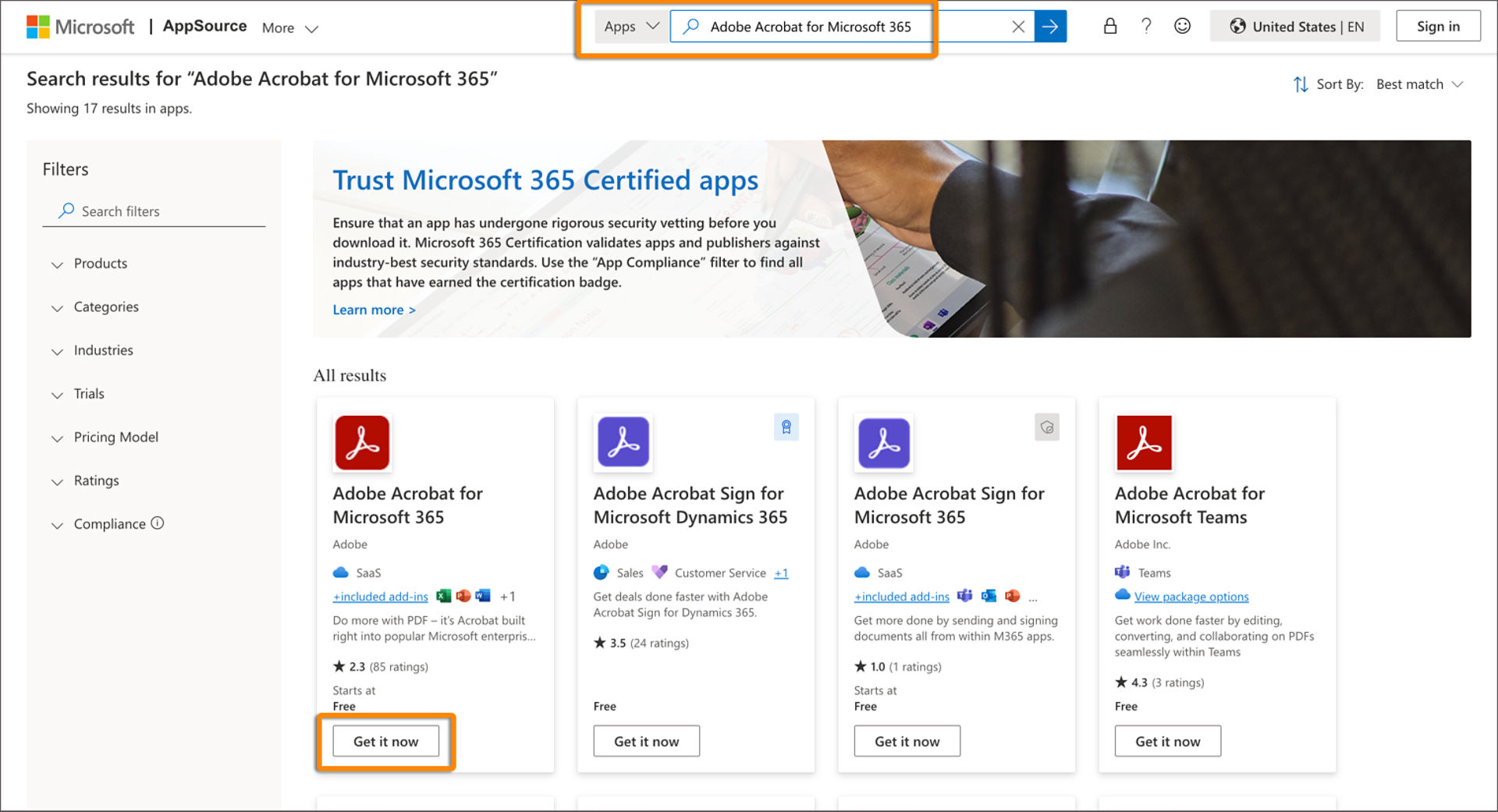Viewport: 1498px width, 812px height.
Task: Expand the Trials filter
Action: (x=78, y=394)
